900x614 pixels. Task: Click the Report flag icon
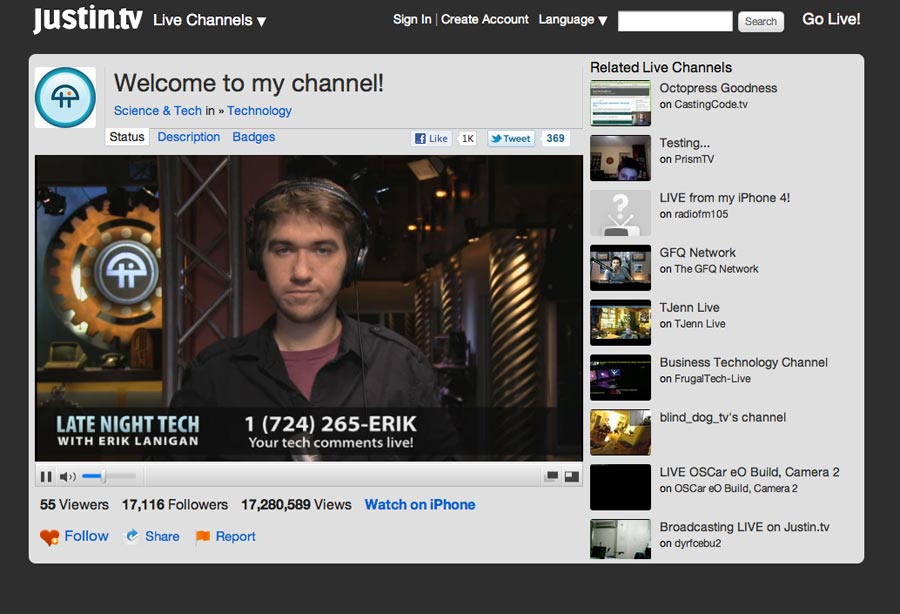[x=203, y=537]
